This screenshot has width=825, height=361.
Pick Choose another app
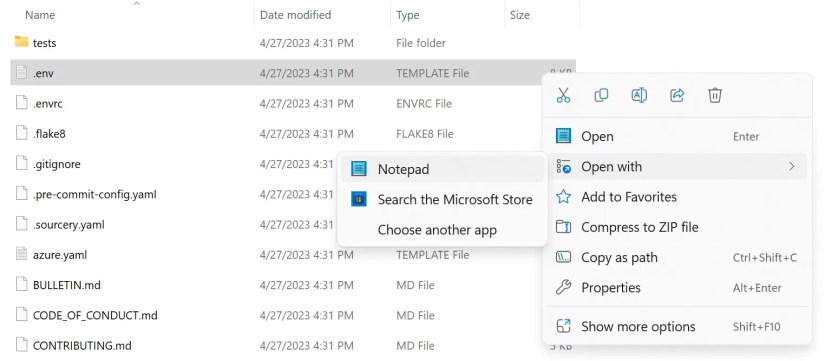point(442,230)
